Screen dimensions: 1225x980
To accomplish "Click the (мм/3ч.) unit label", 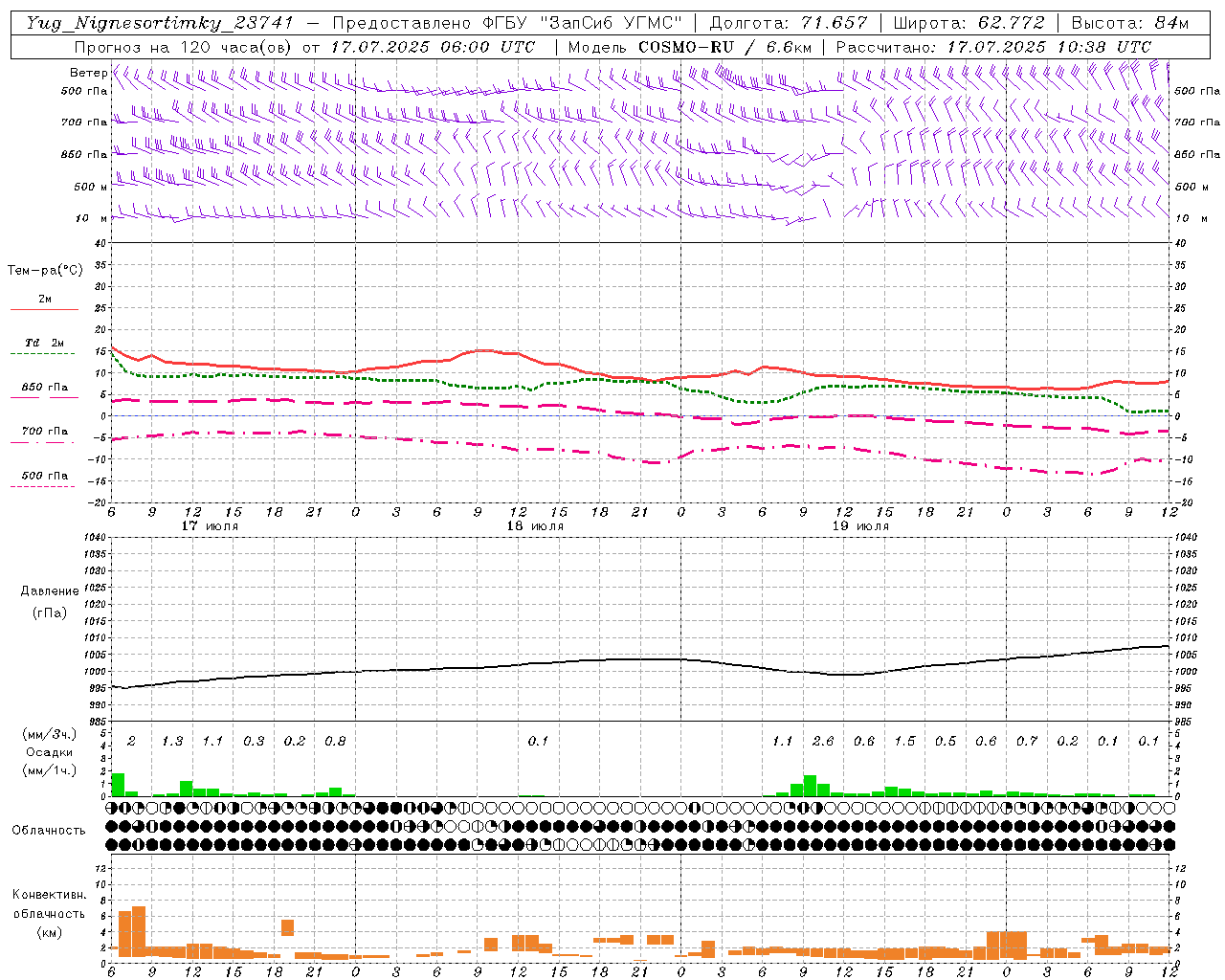I will (x=49, y=734).
